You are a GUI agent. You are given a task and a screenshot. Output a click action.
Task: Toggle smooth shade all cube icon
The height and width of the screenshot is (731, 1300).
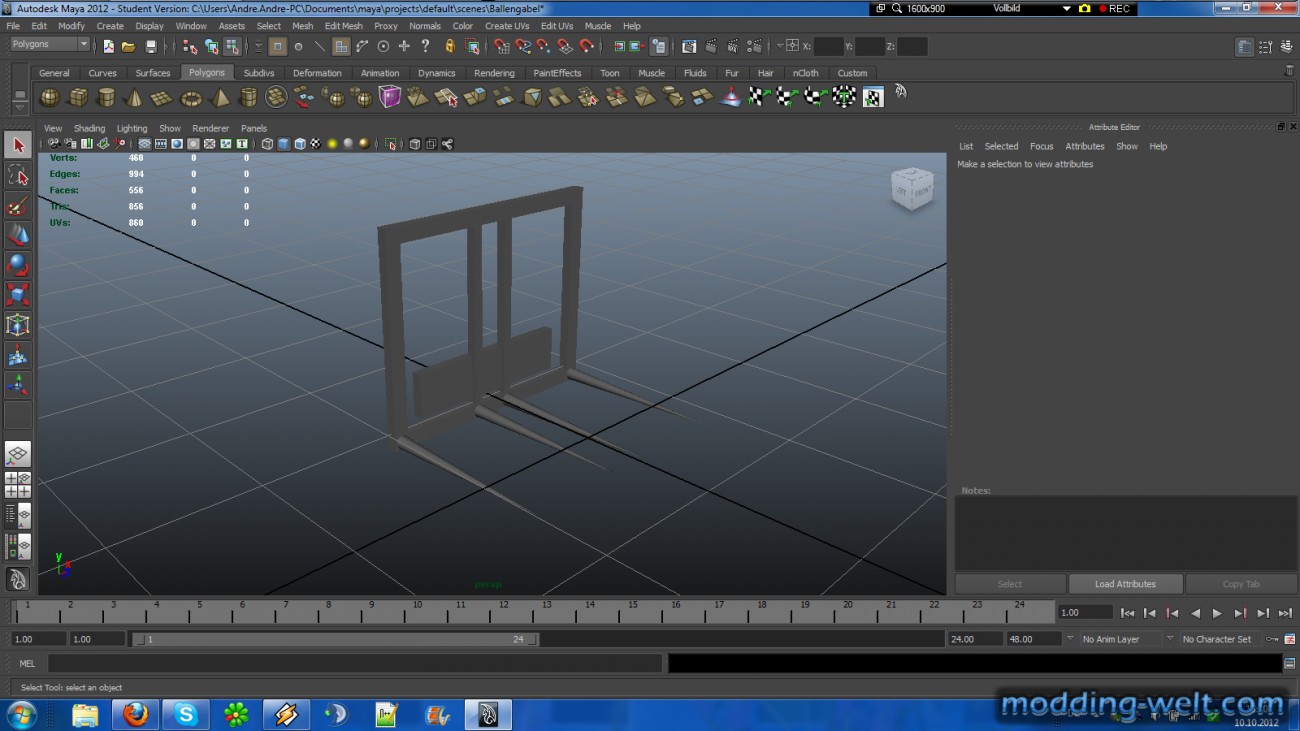(283, 144)
